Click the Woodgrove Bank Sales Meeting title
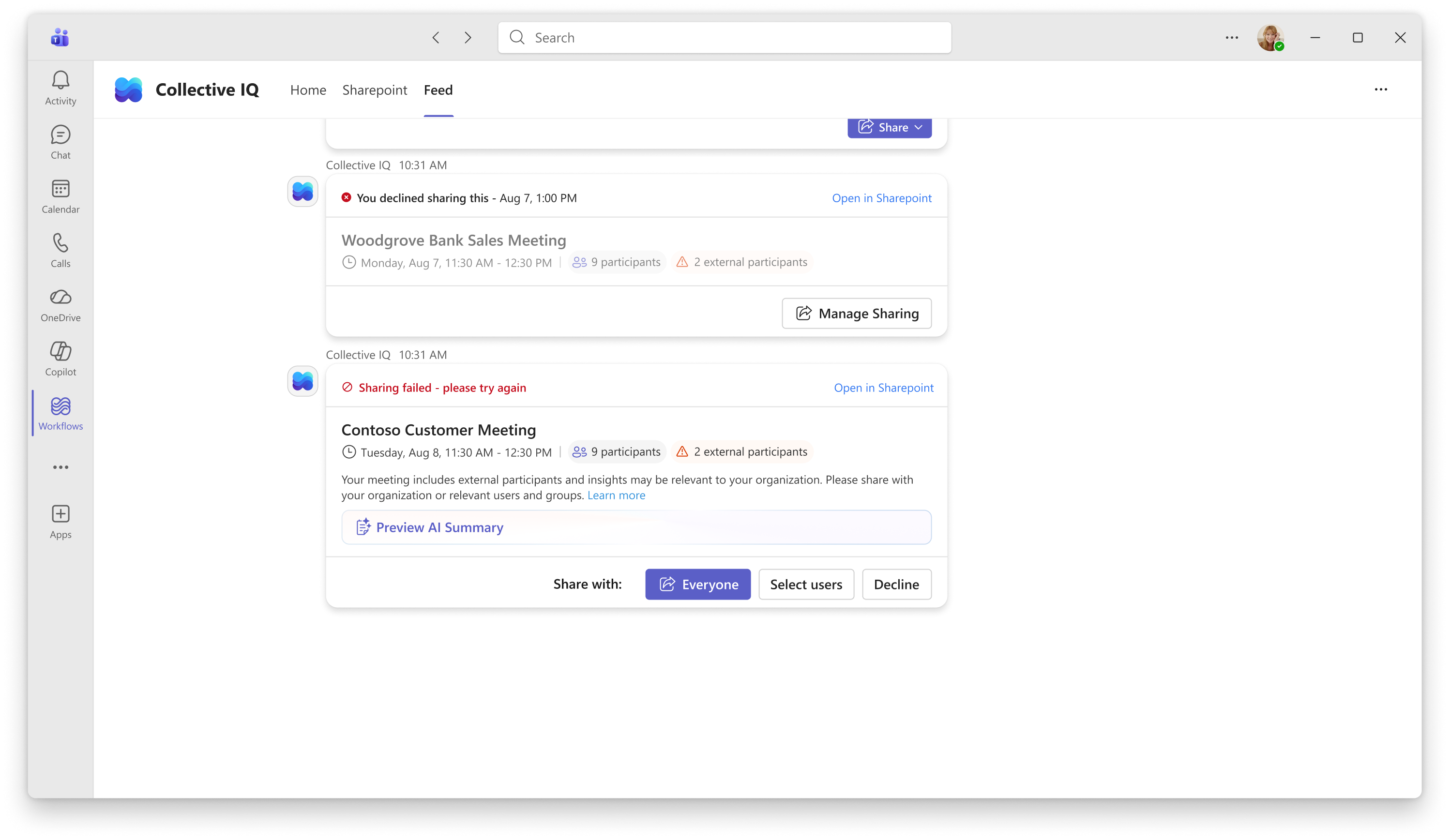 click(x=454, y=240)
